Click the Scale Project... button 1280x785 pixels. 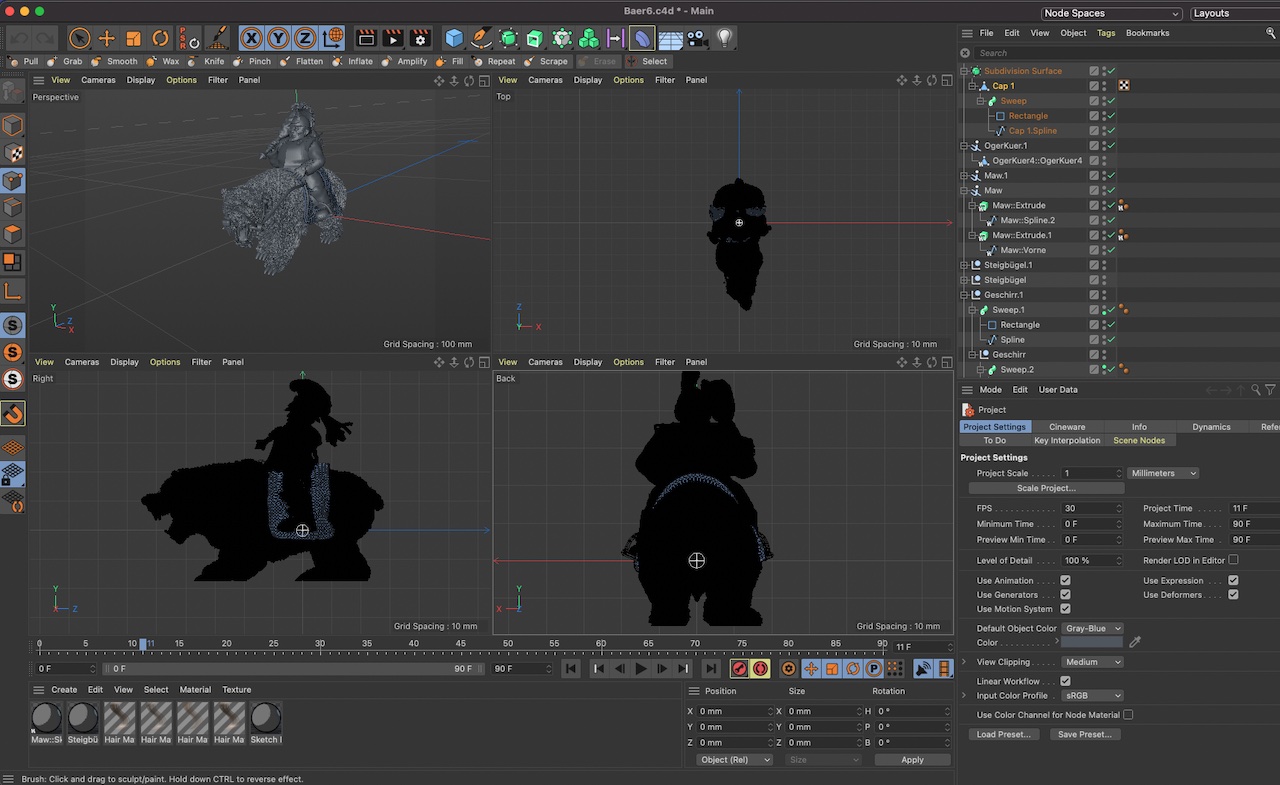(x=1046, y=488)
